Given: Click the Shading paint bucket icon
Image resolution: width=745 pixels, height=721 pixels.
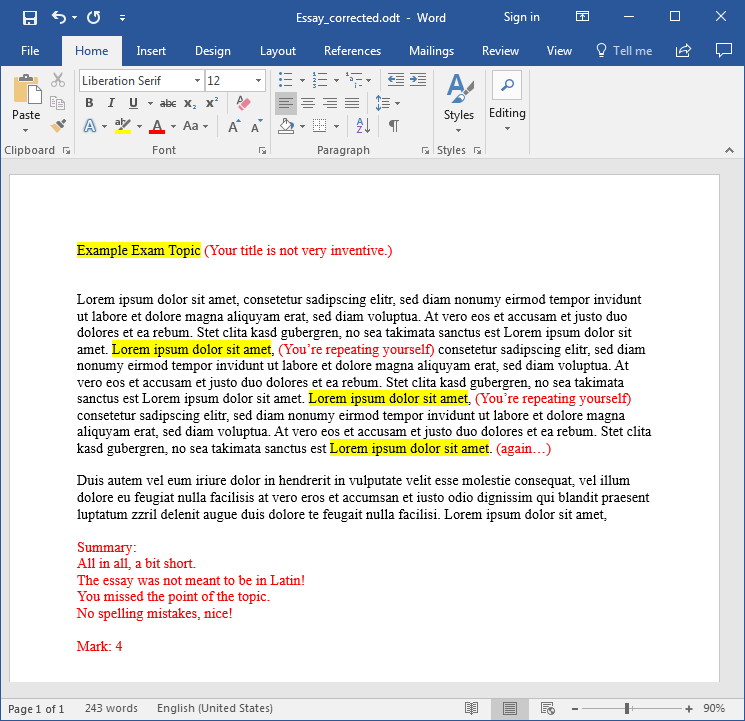Looking at the screenshot, I should 286,126.
